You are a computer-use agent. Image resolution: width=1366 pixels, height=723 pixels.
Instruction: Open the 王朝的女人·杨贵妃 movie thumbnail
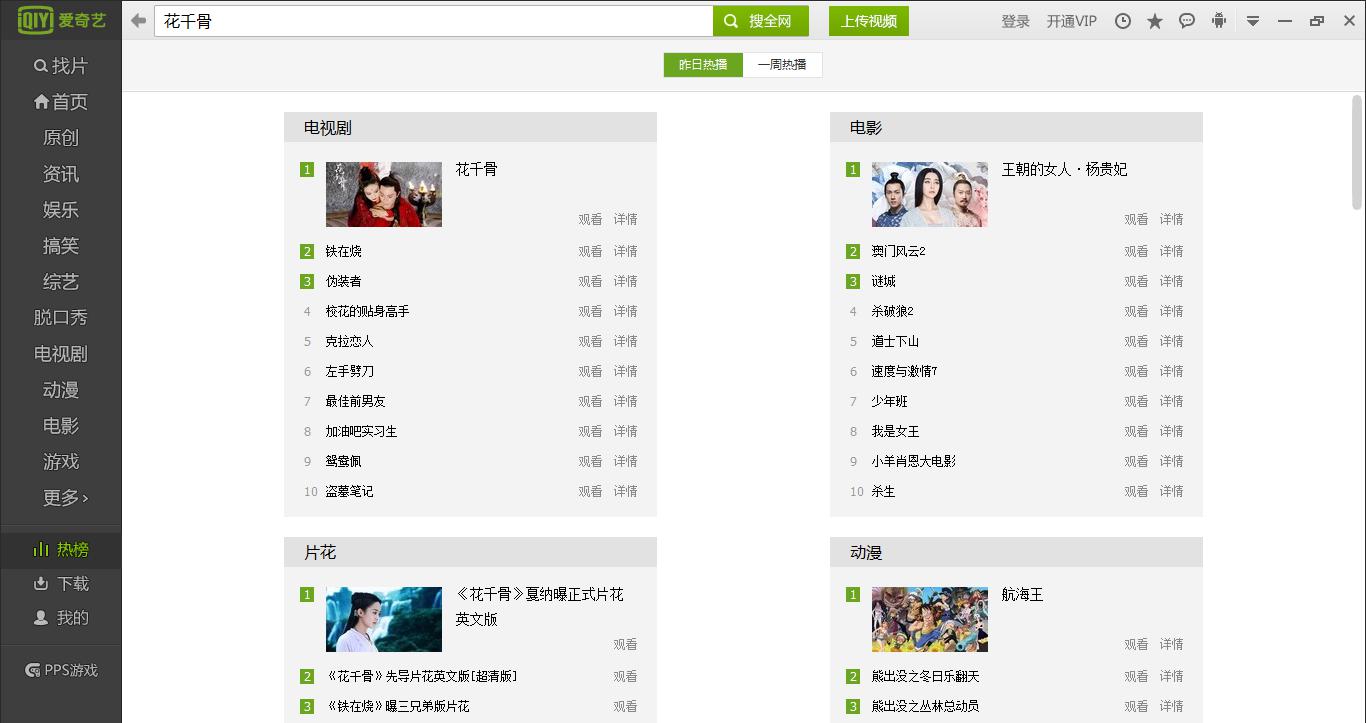click(x=930, y=194)
